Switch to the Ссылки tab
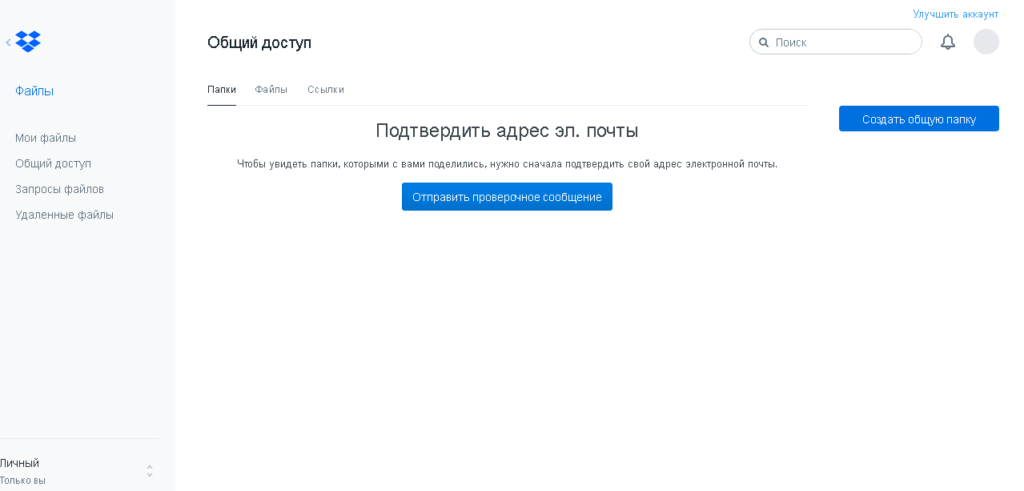This screenshot has width=1024, height=491. (325, 89)
